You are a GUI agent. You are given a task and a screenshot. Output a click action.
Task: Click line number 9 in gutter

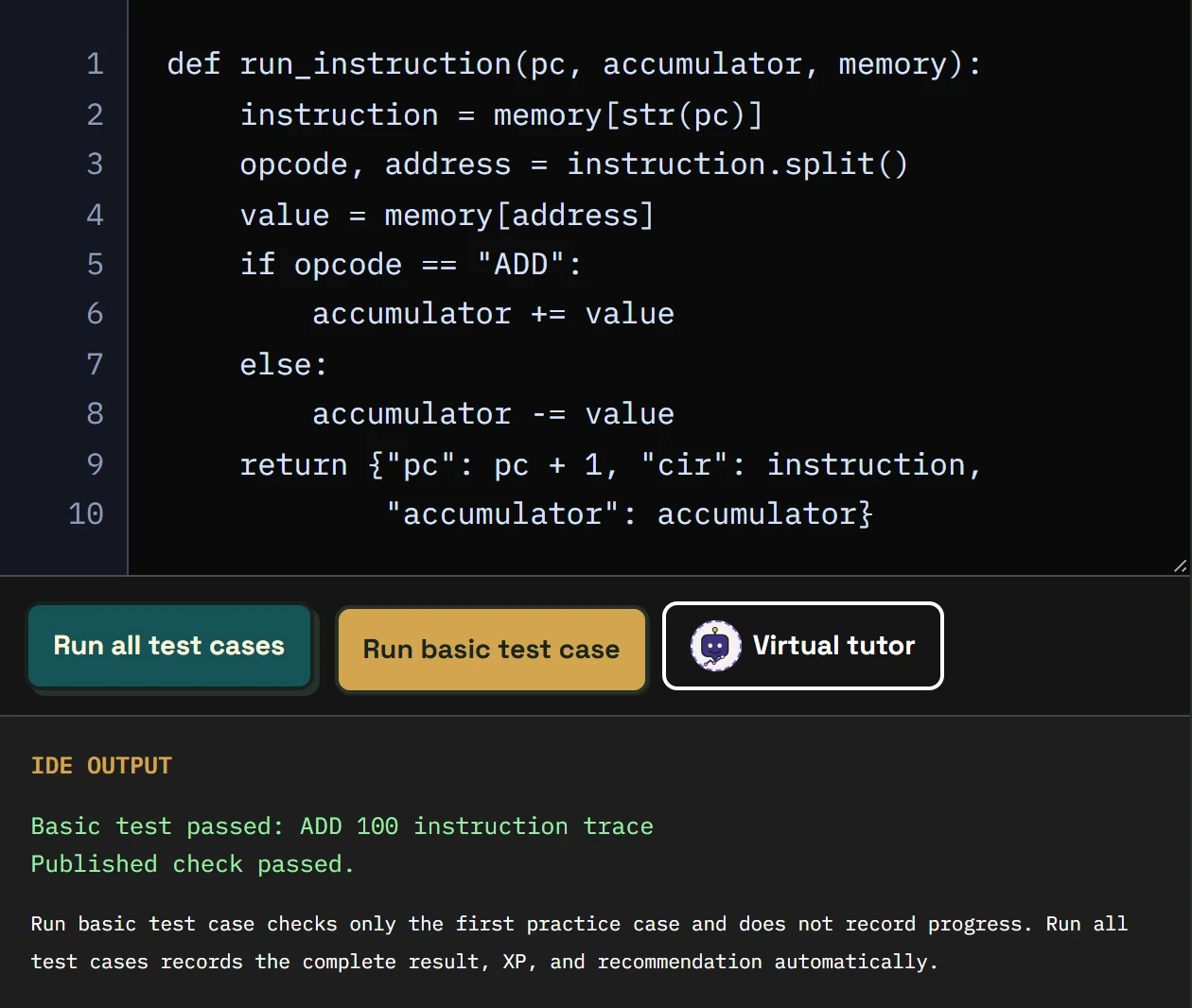95,464
